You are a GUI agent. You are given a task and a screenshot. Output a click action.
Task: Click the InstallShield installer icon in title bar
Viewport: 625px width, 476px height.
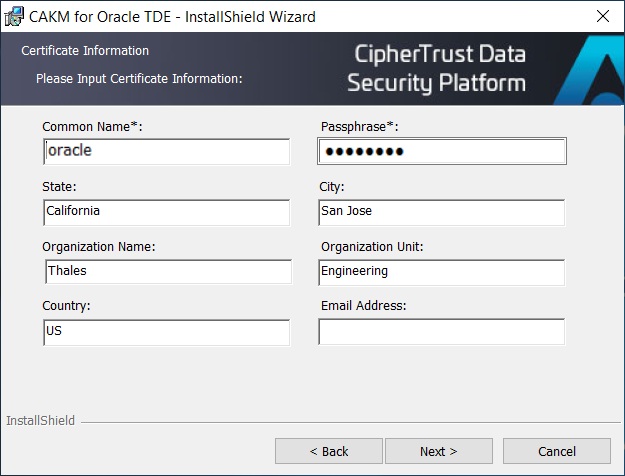coord(14,16)
